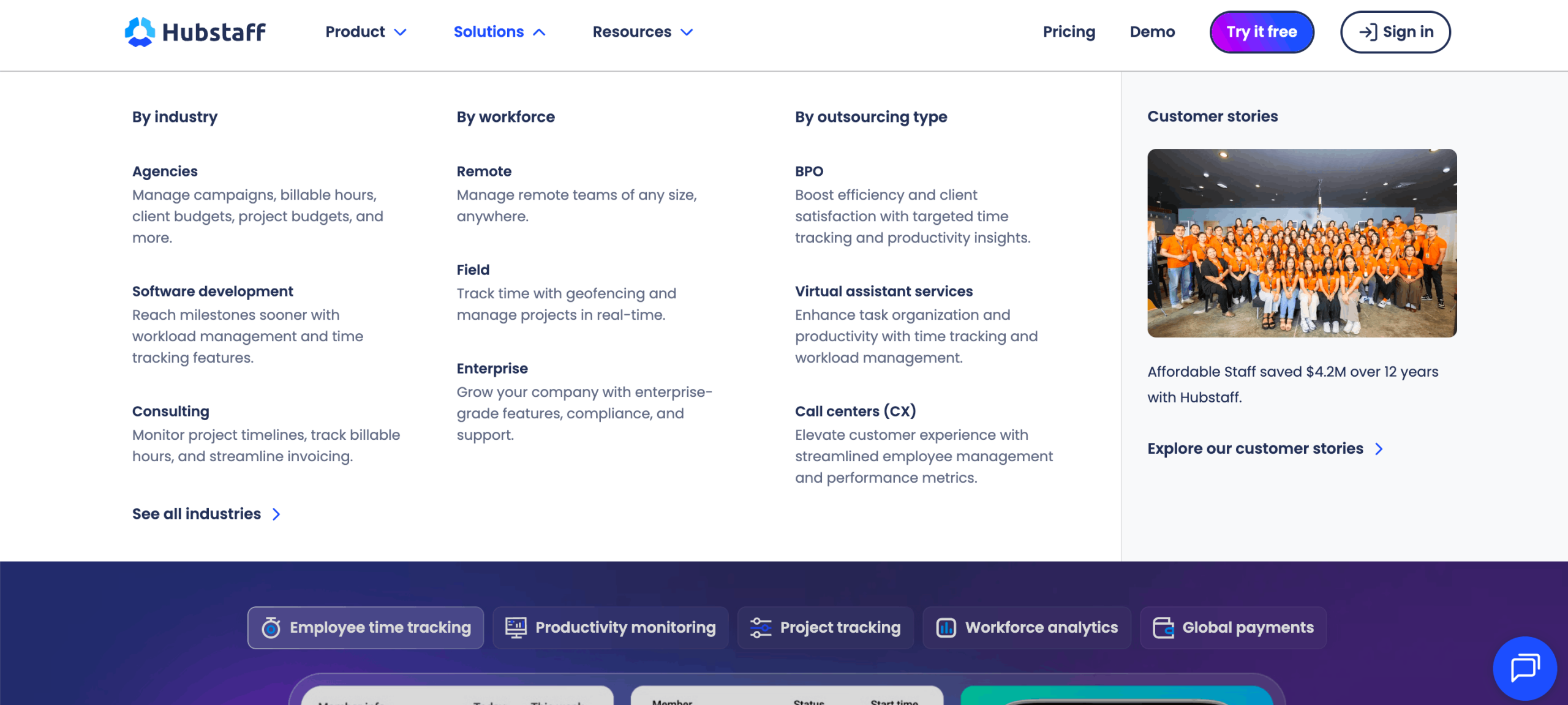Click Explore our customer stories

pyautogui.click(x=1256, y=448)
